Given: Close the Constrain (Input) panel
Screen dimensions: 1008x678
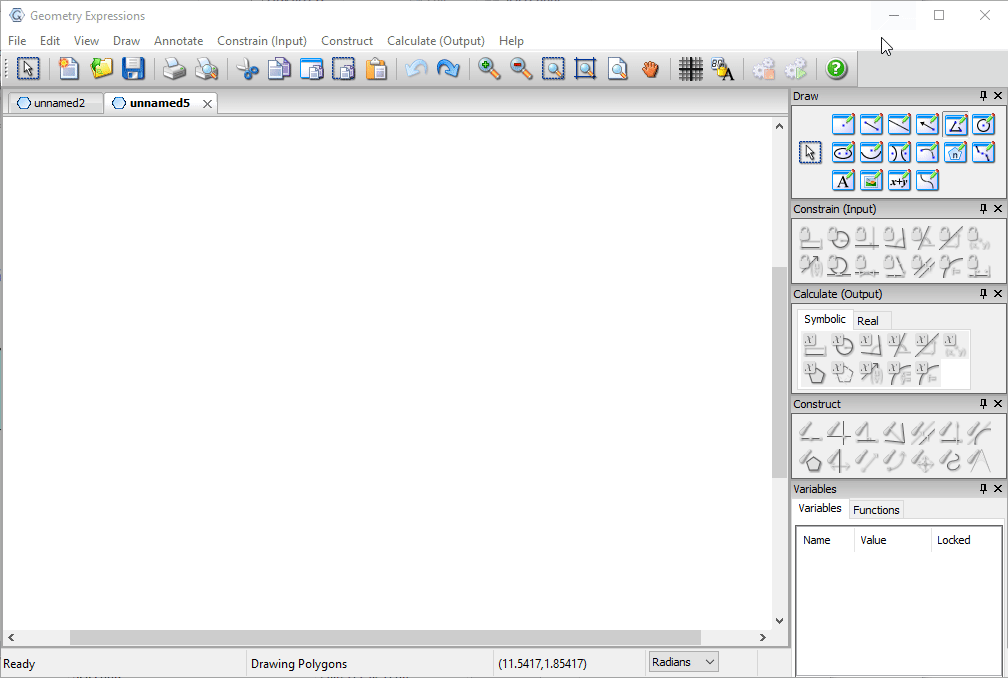Looking at the screenshot, I should point(998,209).
